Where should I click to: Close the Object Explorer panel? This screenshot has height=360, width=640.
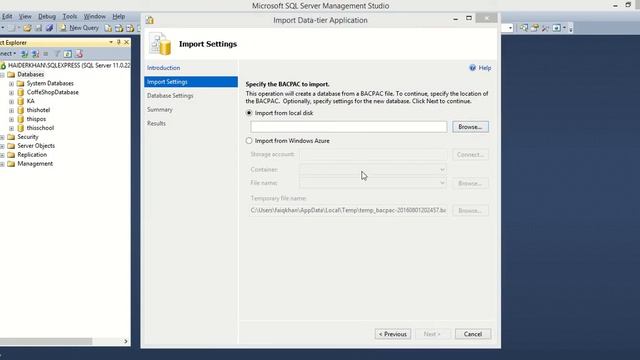click(127, 42)
